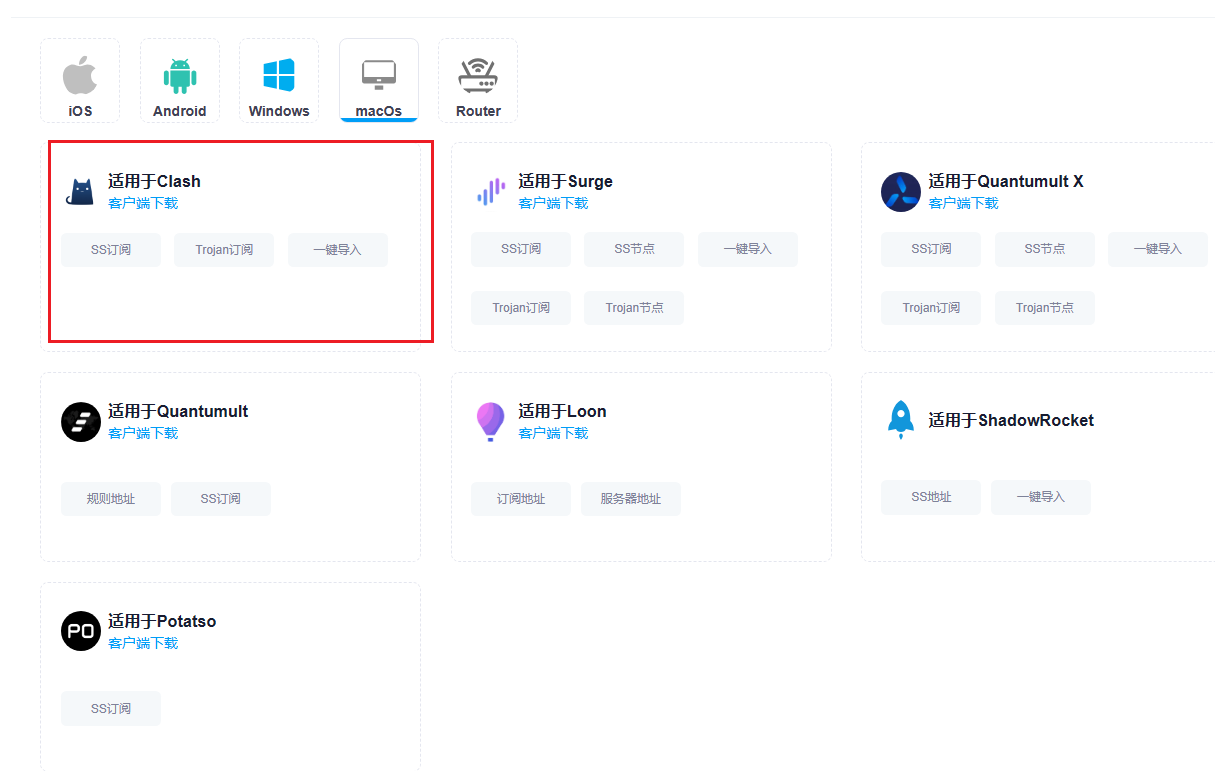This screenshot has height=771, width=1215.
Task: Select the Android platform tab
Action: (179, 81)
